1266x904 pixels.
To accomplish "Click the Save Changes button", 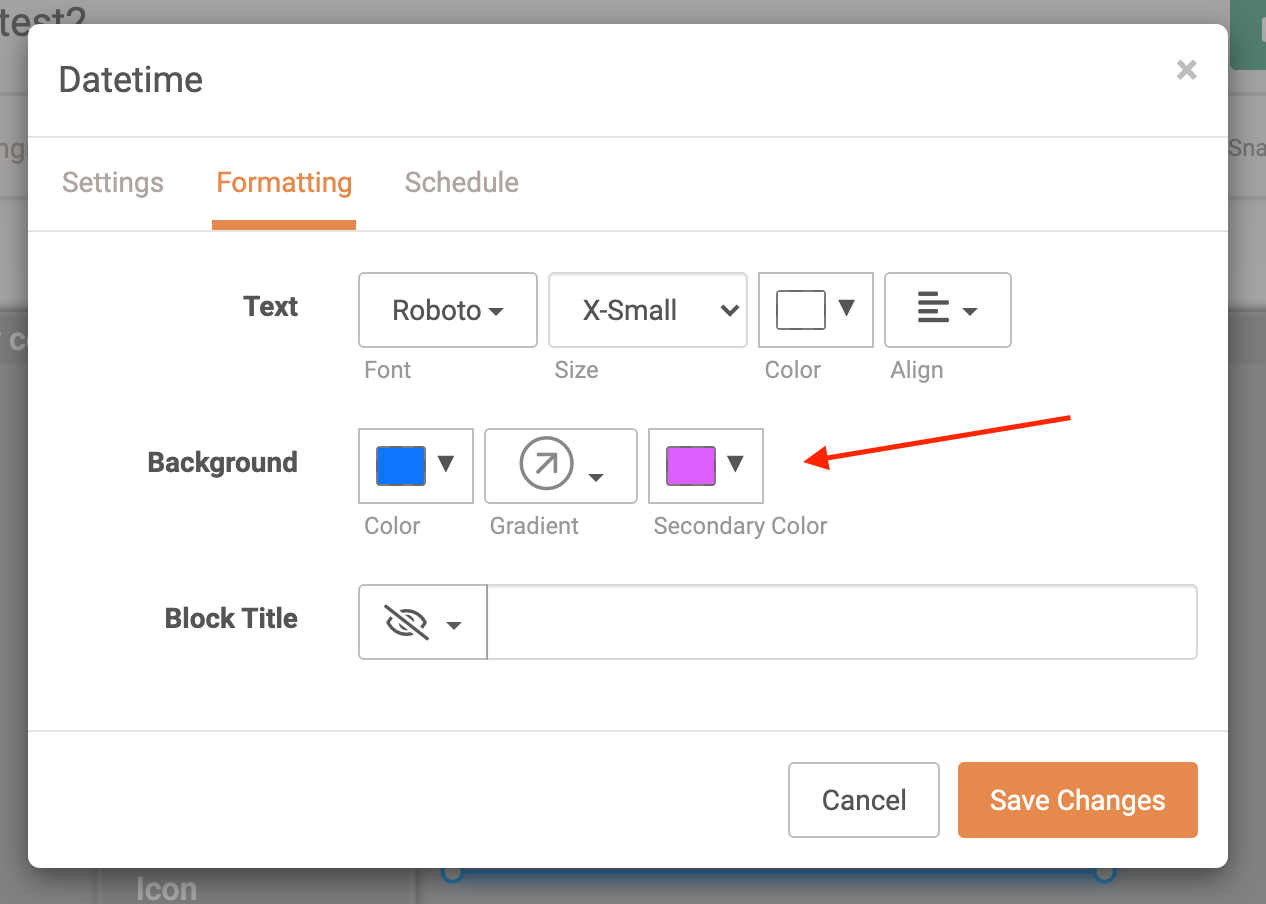I will coord(1077,799).
